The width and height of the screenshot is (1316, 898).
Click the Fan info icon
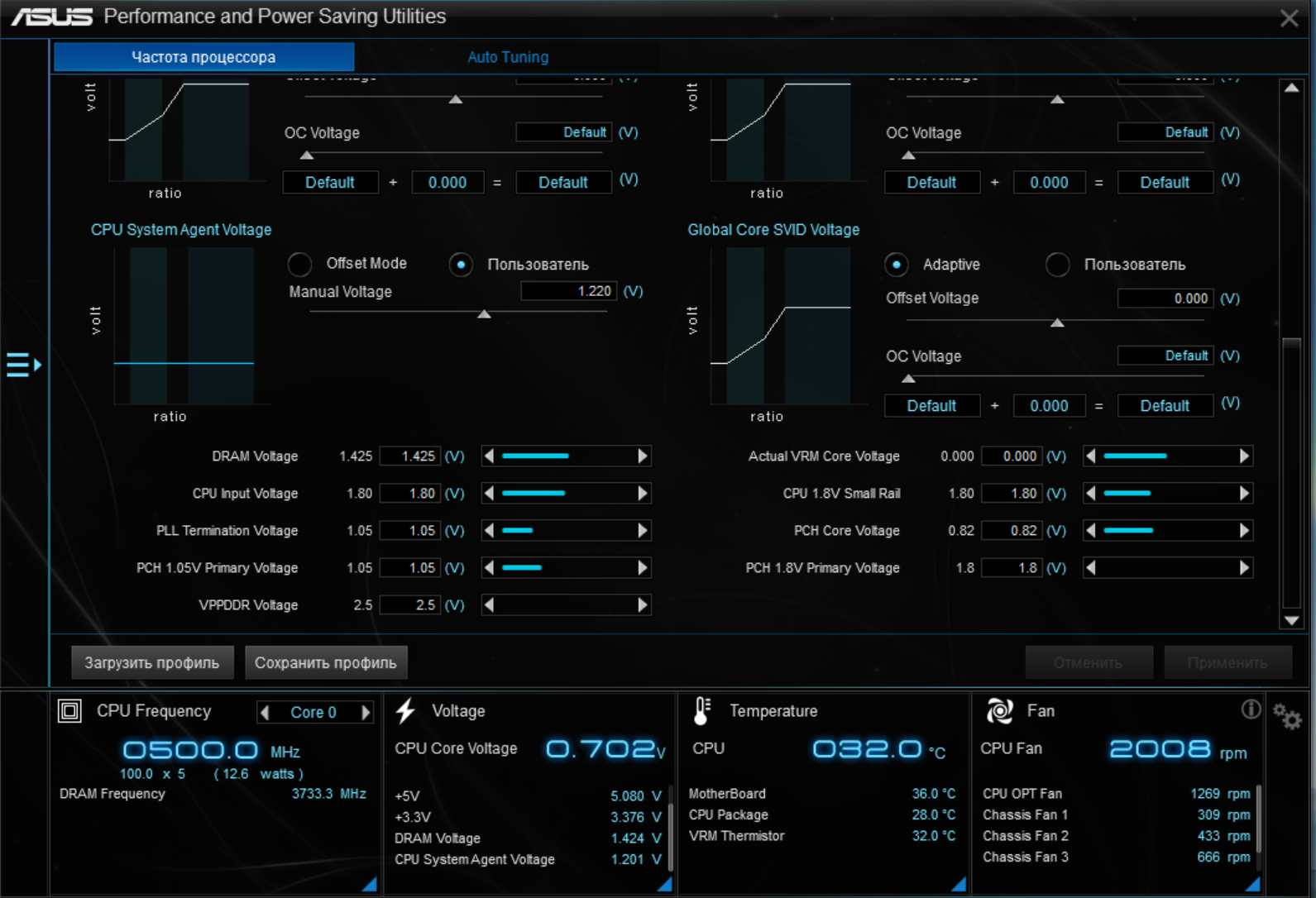point(1251,709)
